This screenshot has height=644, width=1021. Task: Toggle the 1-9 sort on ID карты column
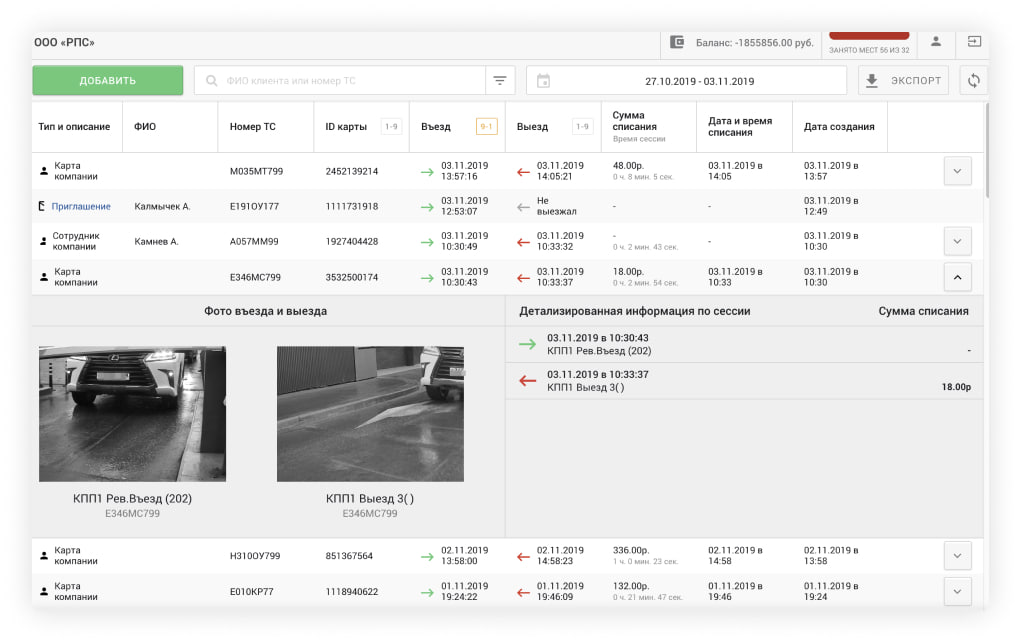point(392,127)
